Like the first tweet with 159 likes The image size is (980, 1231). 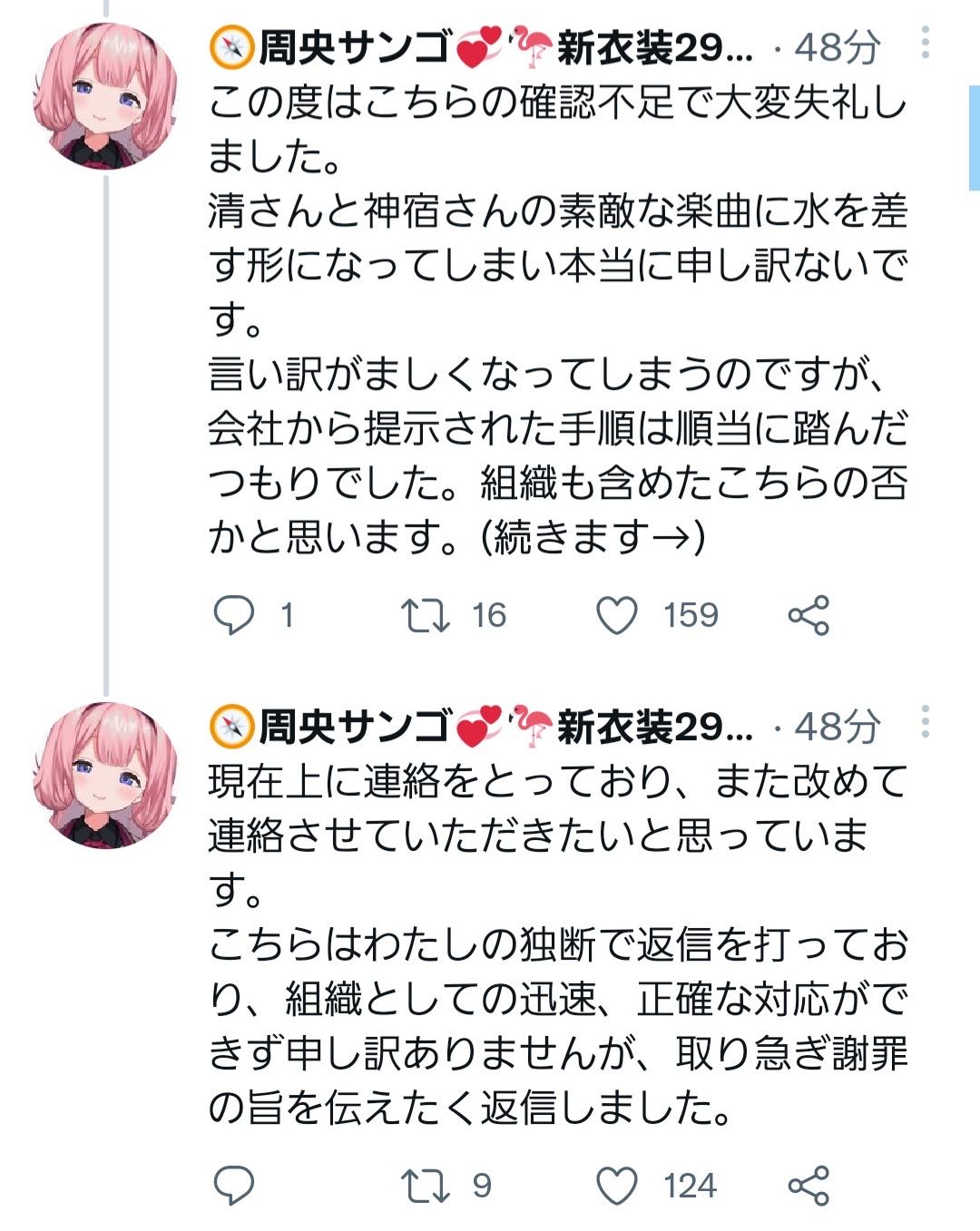(617, 616)
